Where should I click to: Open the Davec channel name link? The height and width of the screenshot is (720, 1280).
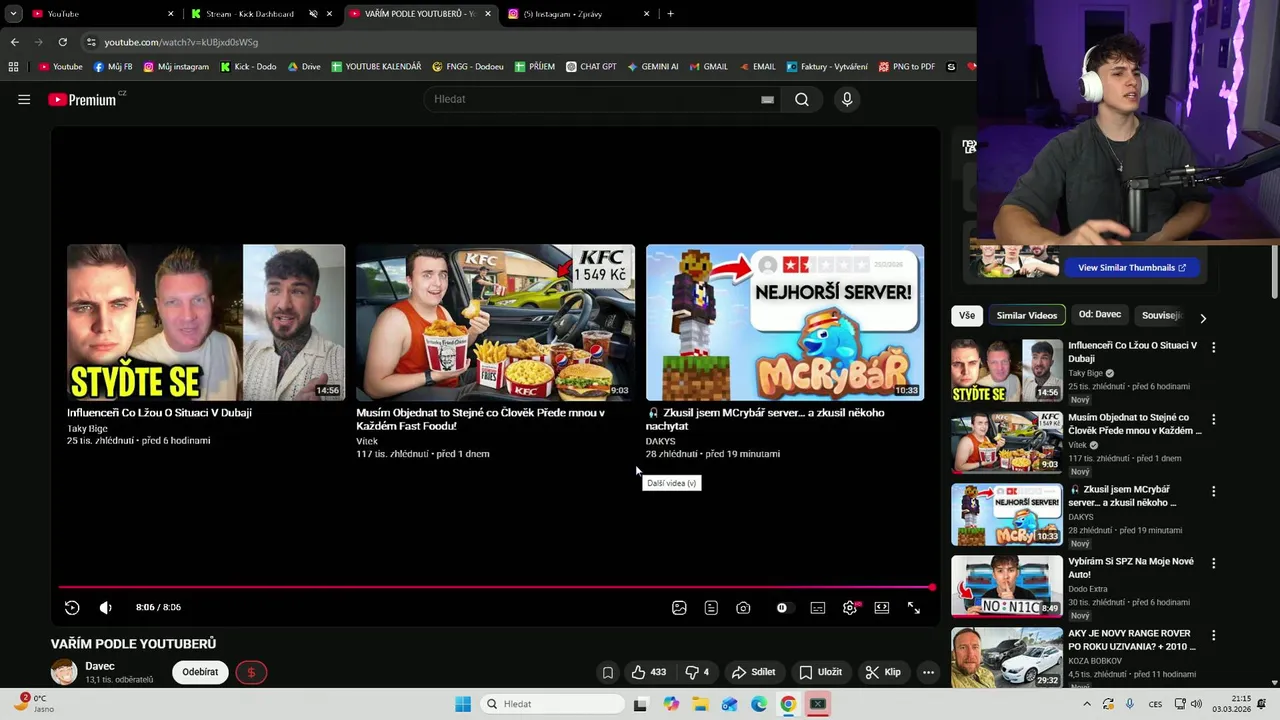tap(100, 667)
